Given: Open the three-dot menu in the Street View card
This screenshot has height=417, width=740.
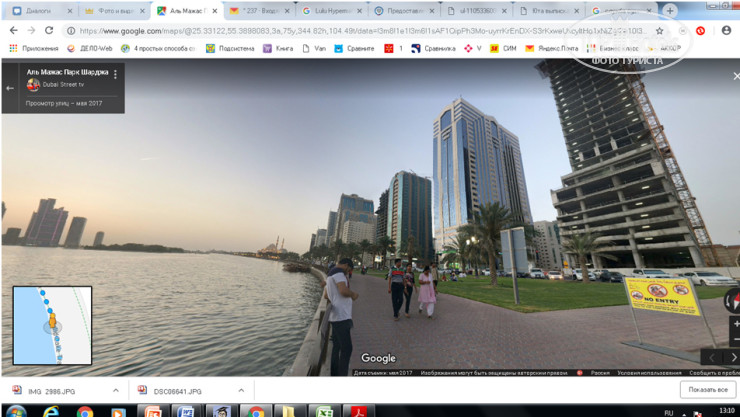Looking at the screenshot, I should click(116, 75).
